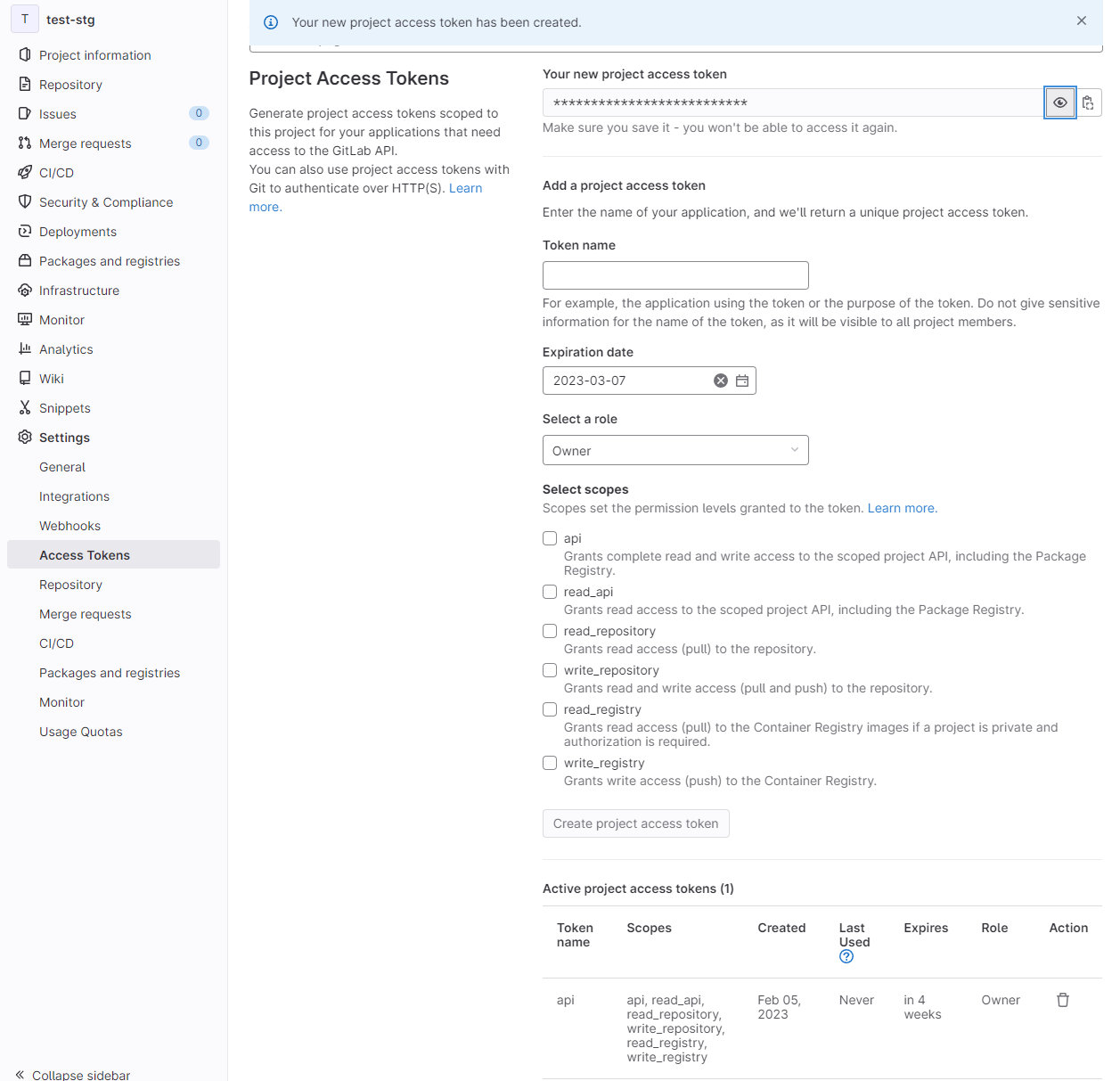
Task: Click Learn more link in description
Action: [x=465, y=188]
